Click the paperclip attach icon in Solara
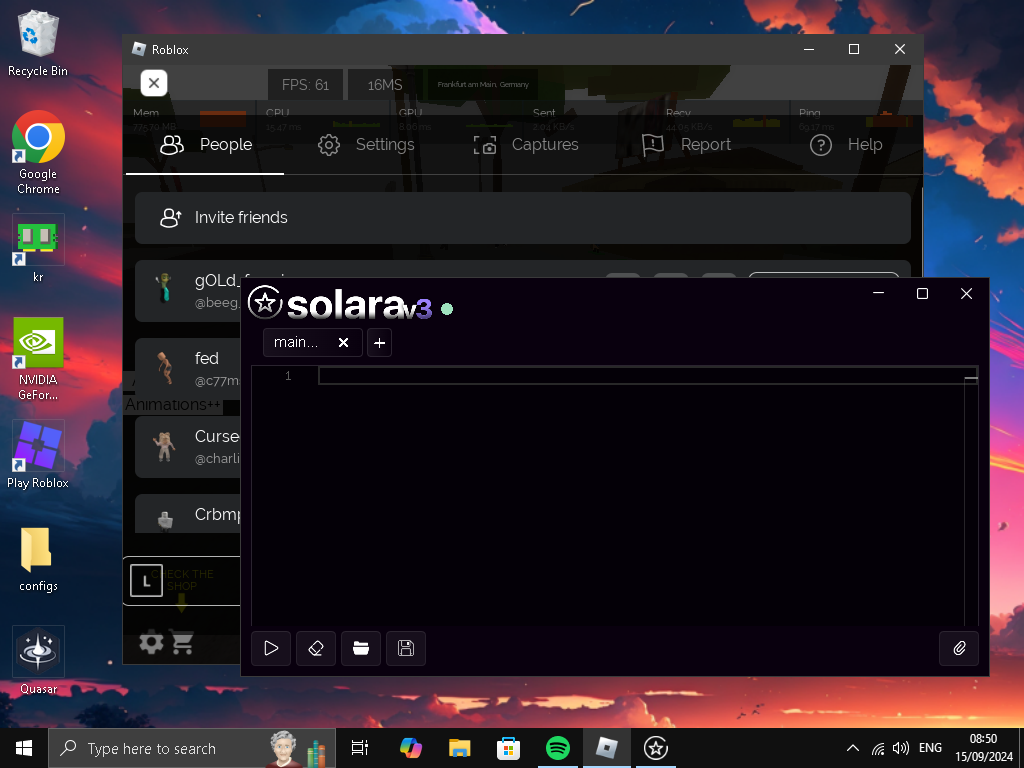The height and width of the screenshot is (768, 1024). coord(959,648)
